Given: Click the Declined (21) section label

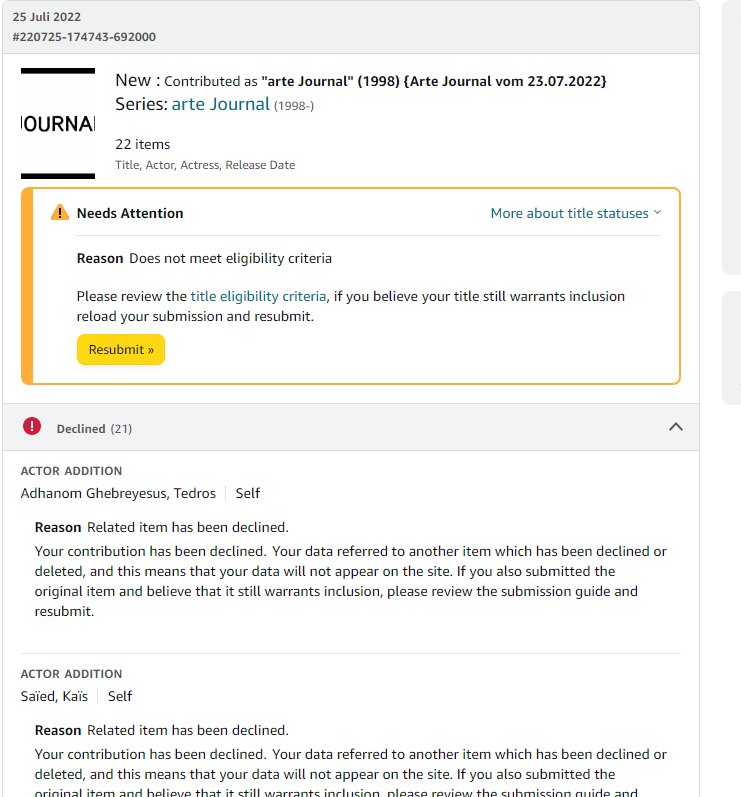Looking at the screenshot, I should 94,428.
